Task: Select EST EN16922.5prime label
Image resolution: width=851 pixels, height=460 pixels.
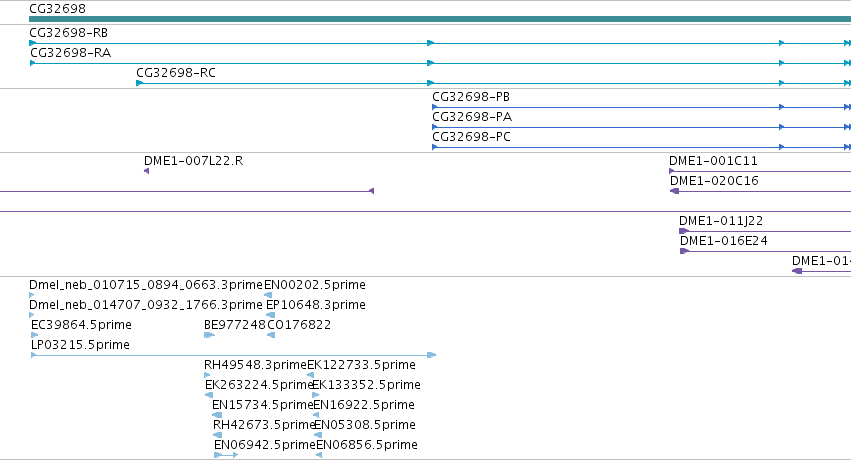Action: (x=364, y=406)
